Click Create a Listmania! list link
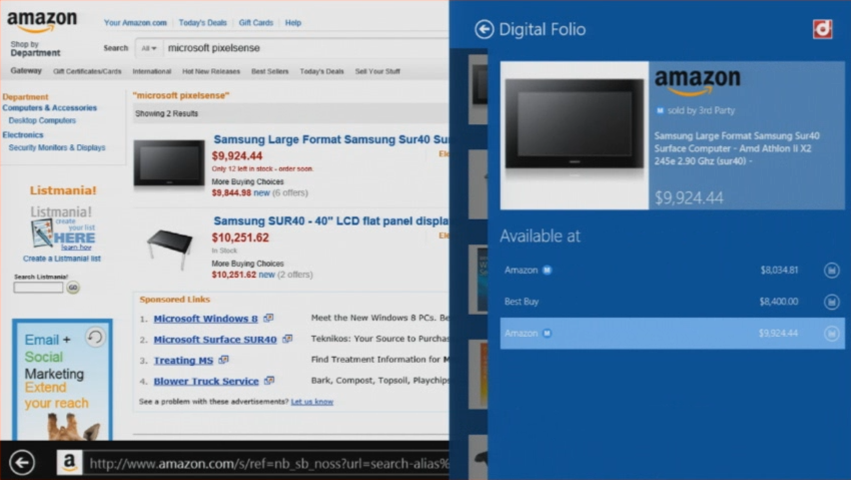The width and height of the screenshot is (851, 480). 62,258
